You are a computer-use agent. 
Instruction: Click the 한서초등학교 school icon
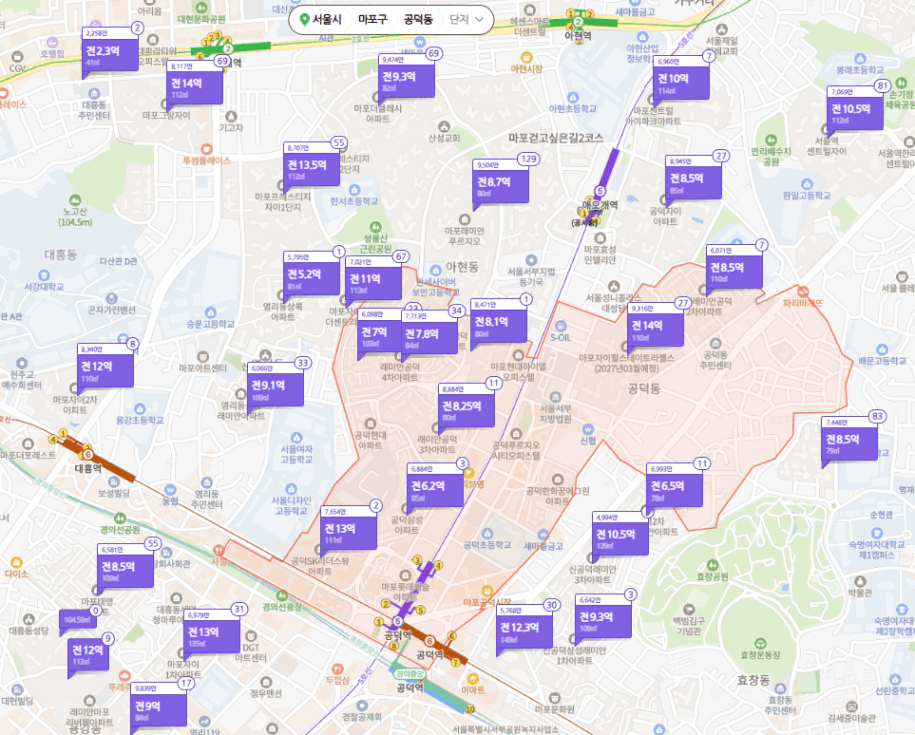click(354, 190)
